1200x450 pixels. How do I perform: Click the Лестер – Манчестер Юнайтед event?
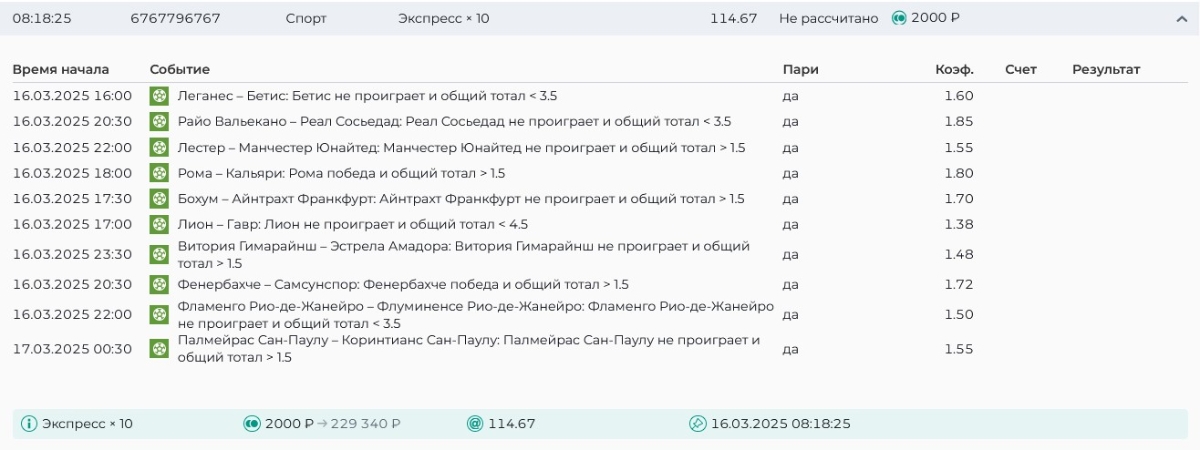coord(461,147)
